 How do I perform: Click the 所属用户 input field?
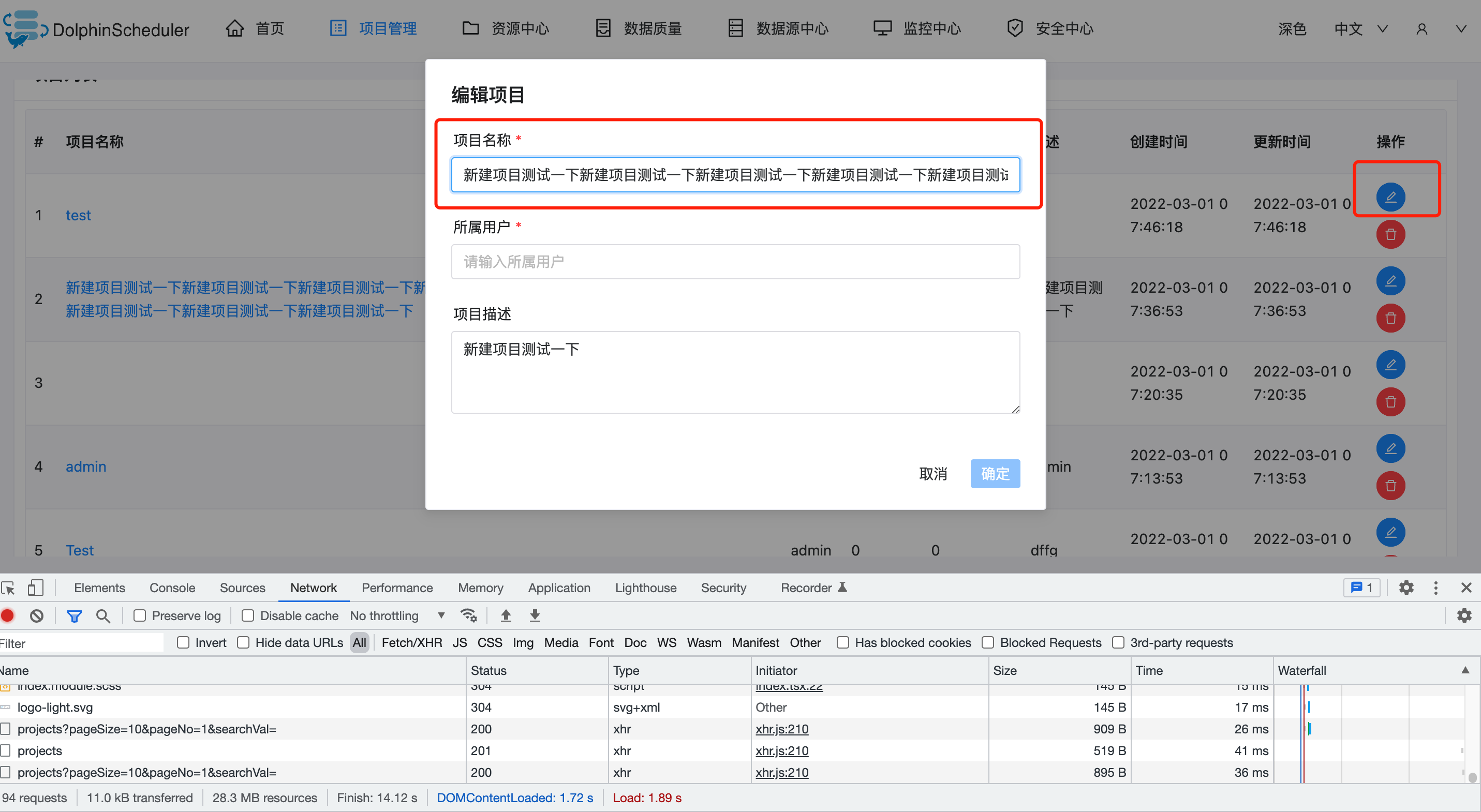[x=735, y=262]
